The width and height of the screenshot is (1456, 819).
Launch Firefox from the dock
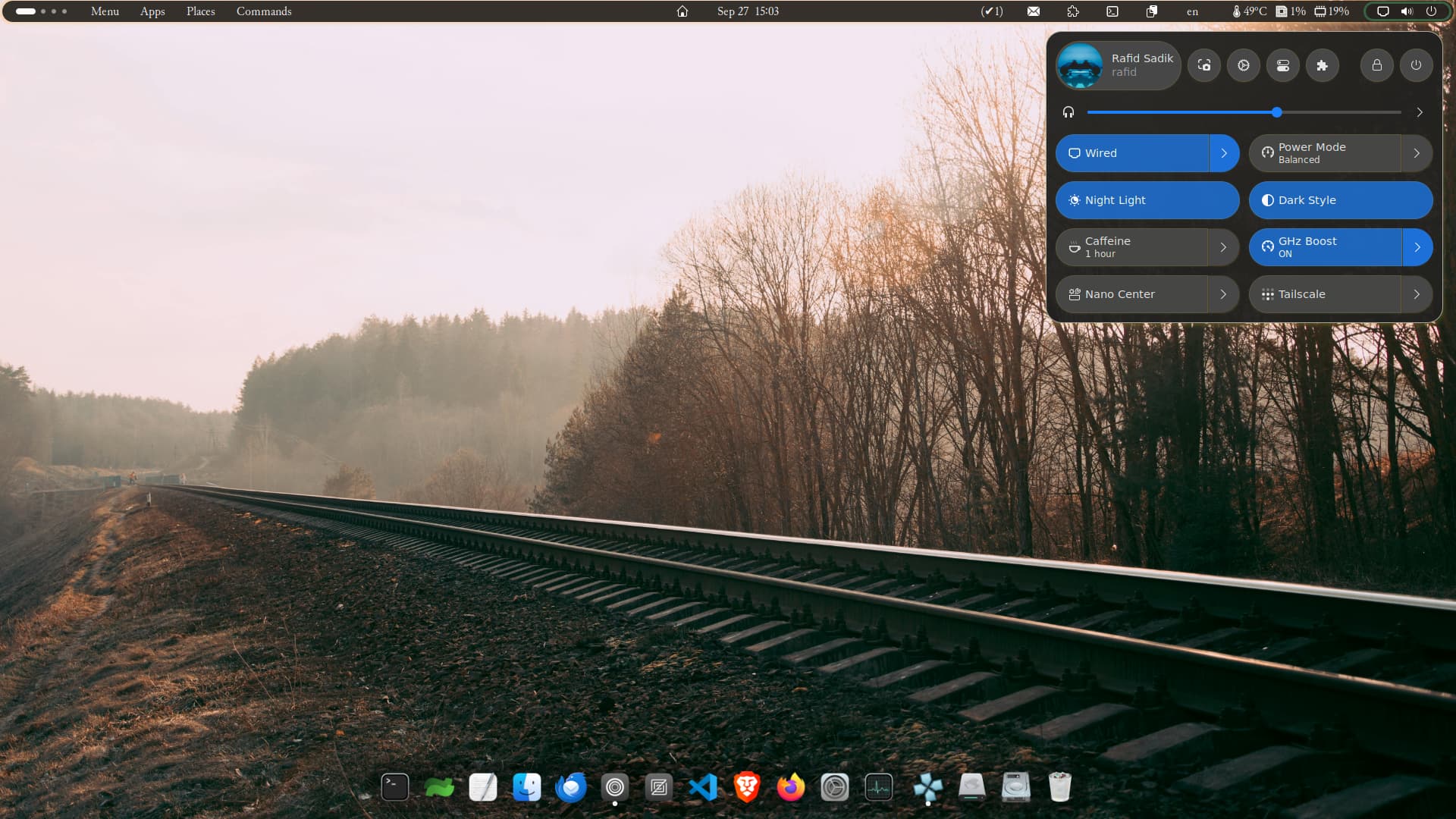tap(790, 788)
